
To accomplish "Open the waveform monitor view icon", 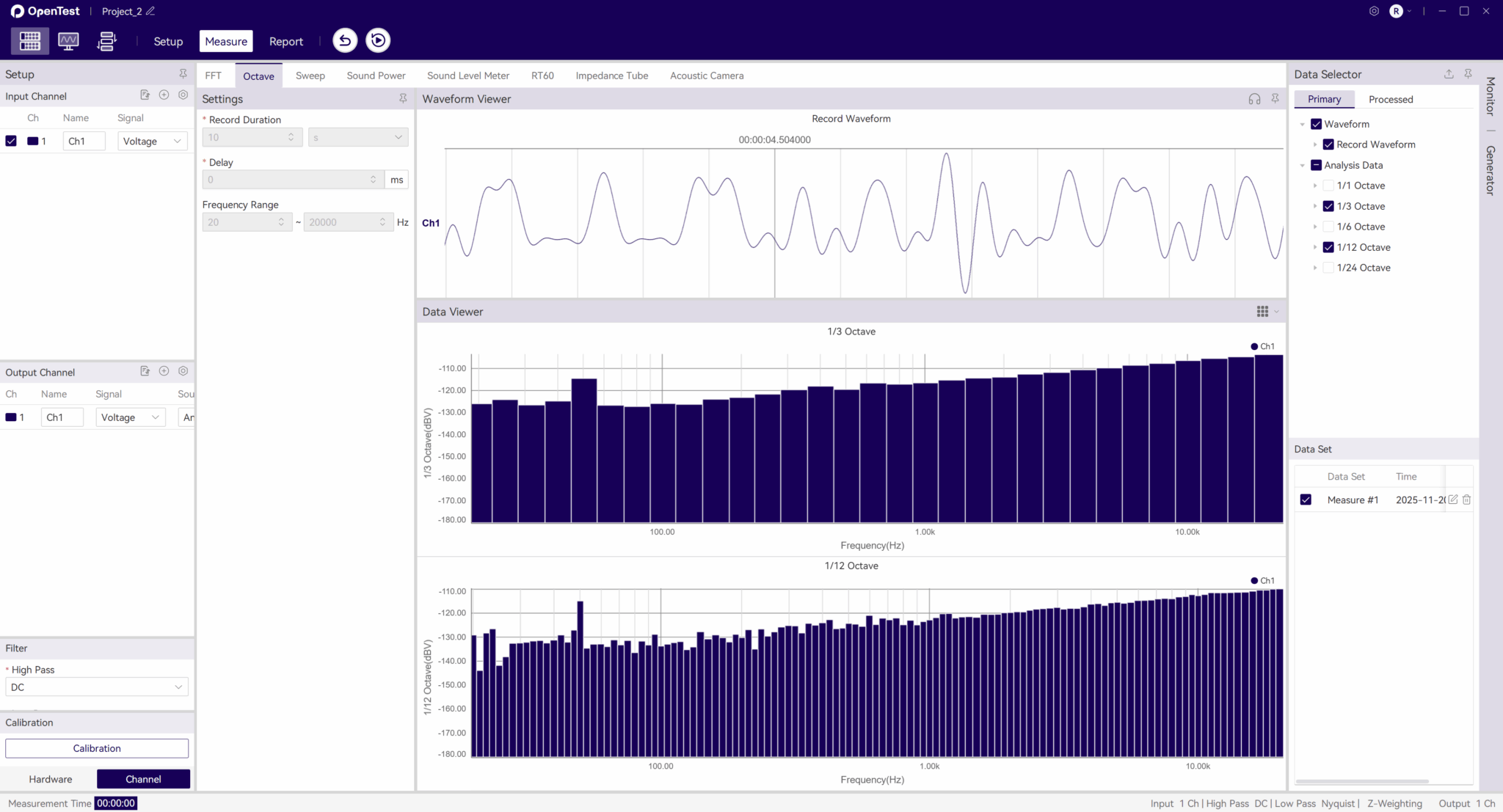I will pos(68,41).
